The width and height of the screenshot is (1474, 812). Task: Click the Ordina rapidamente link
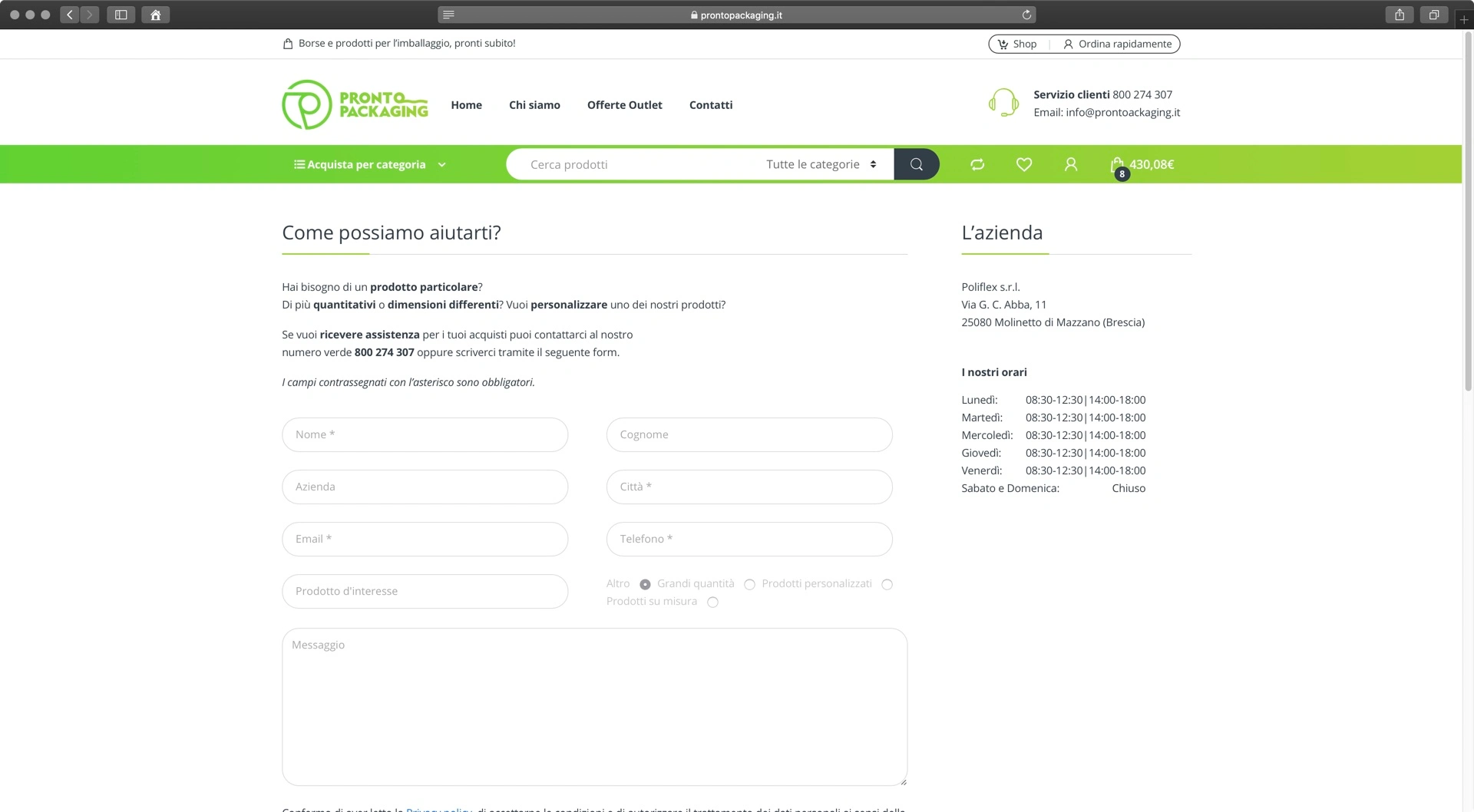click(x=1118, y=44)
